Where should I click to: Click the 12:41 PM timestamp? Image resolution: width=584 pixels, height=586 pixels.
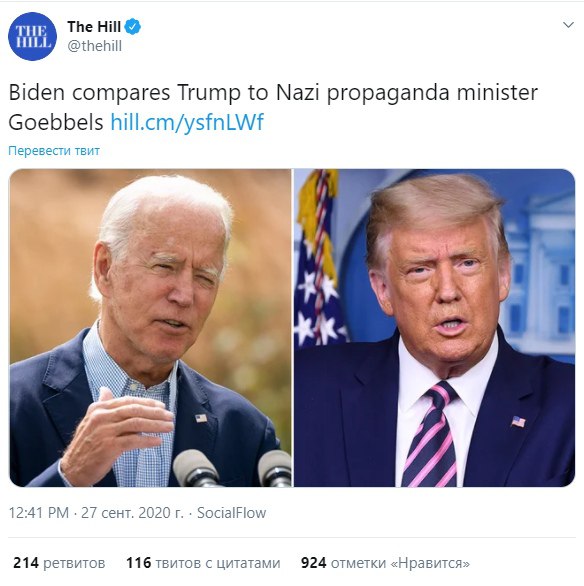point(39,513)
